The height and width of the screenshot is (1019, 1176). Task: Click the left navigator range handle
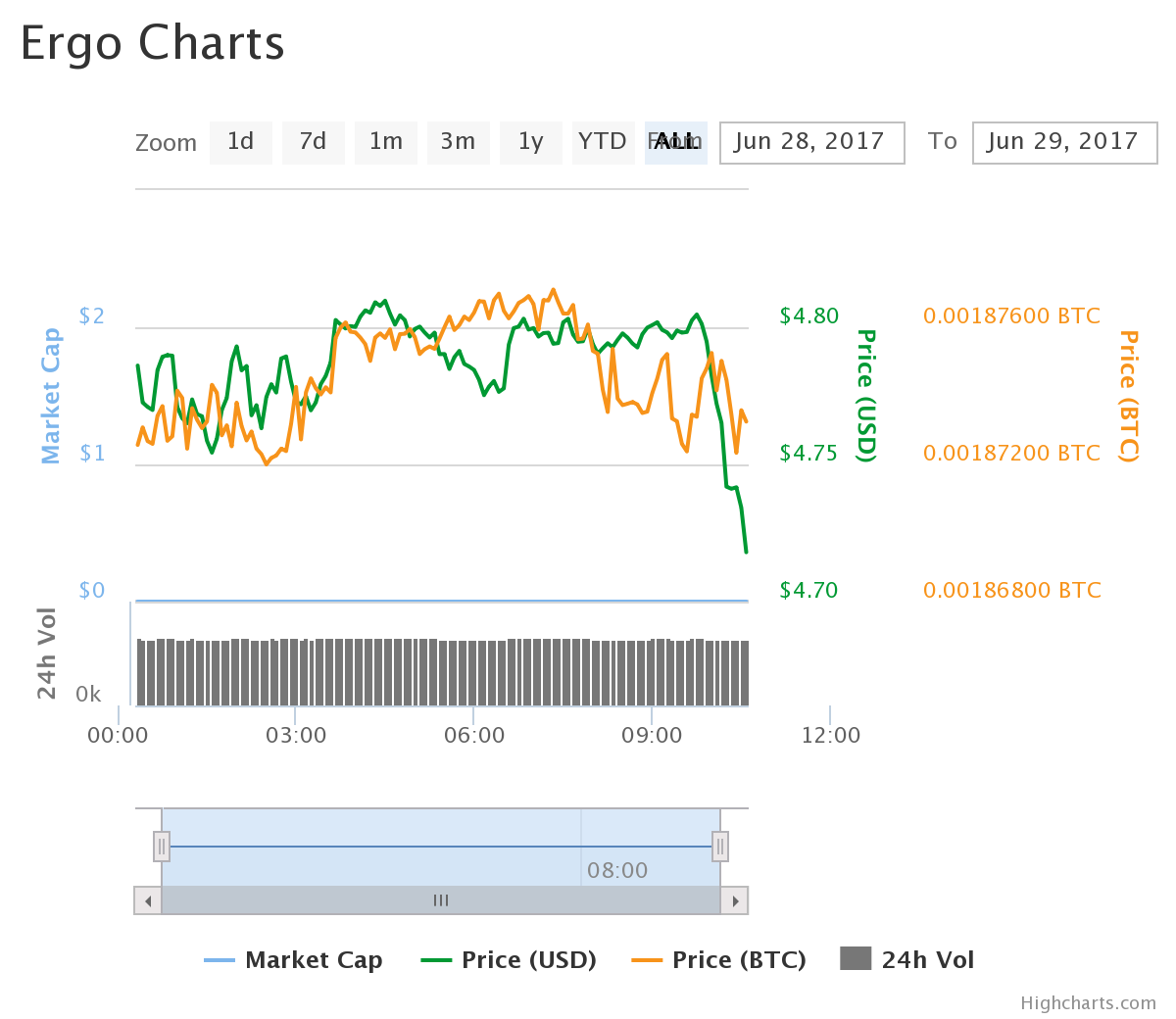coord(161,846)
